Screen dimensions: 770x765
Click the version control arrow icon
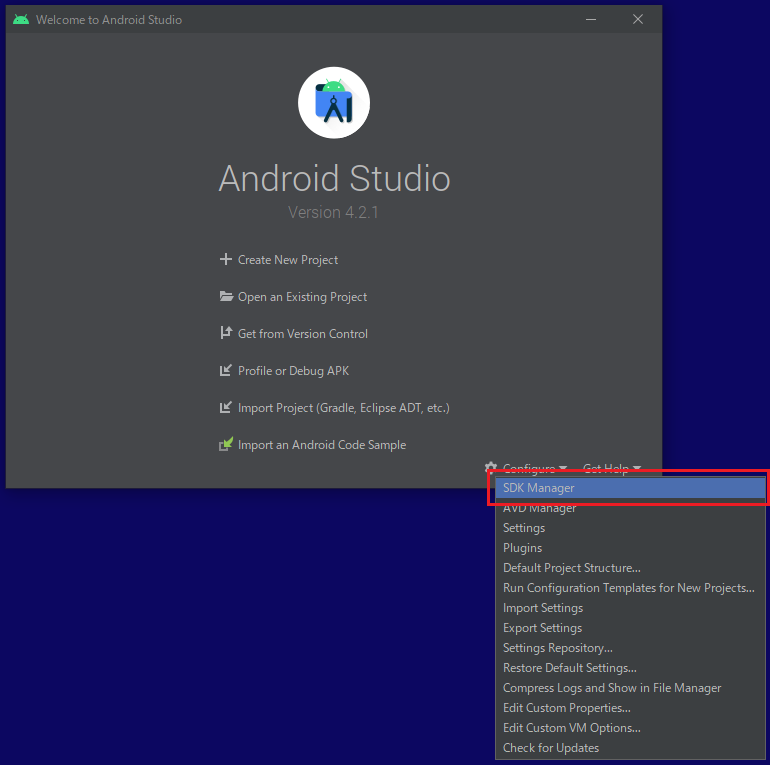(226, 333)
